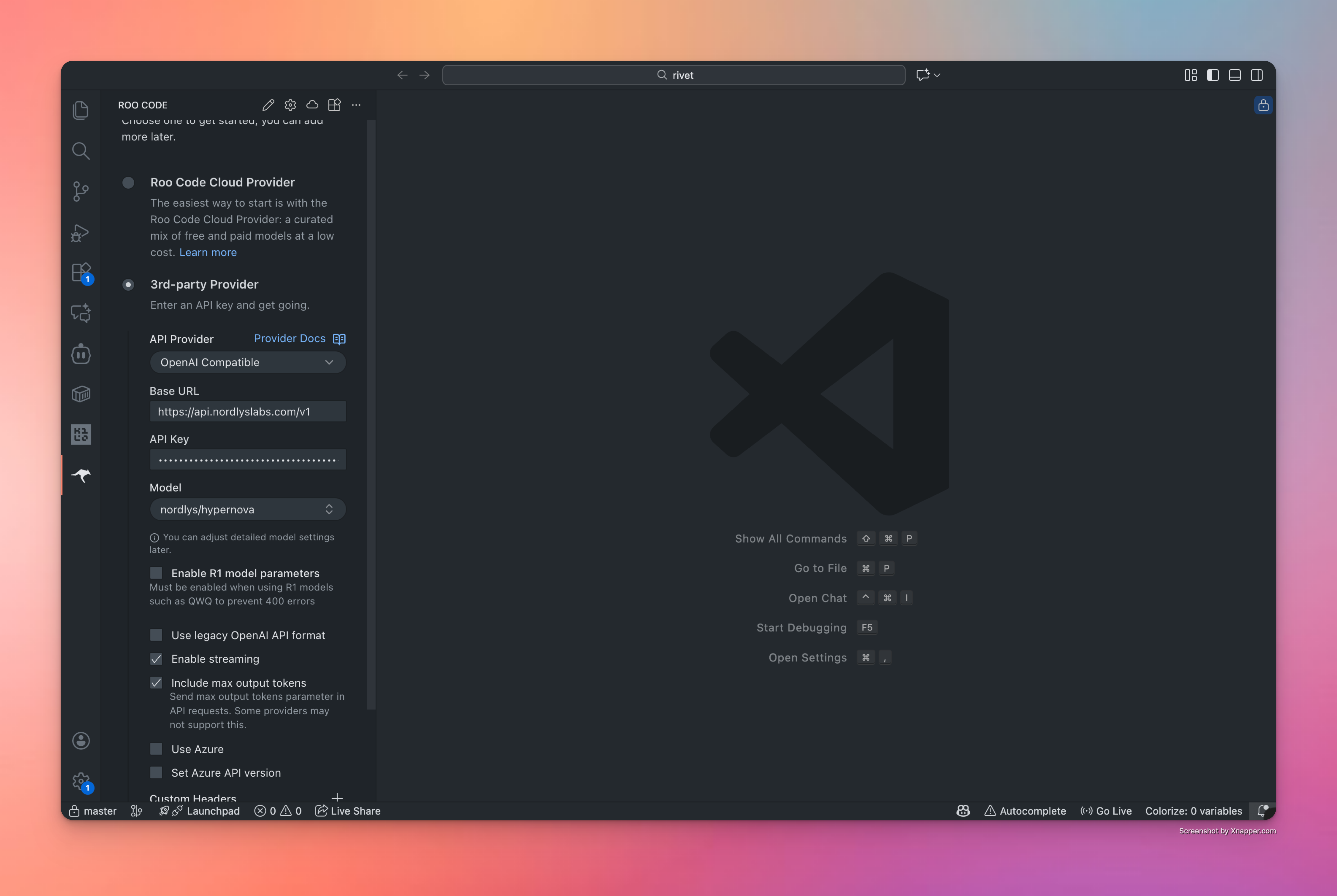Open the screencast dropdown beside the search bar

pos(927,75)
